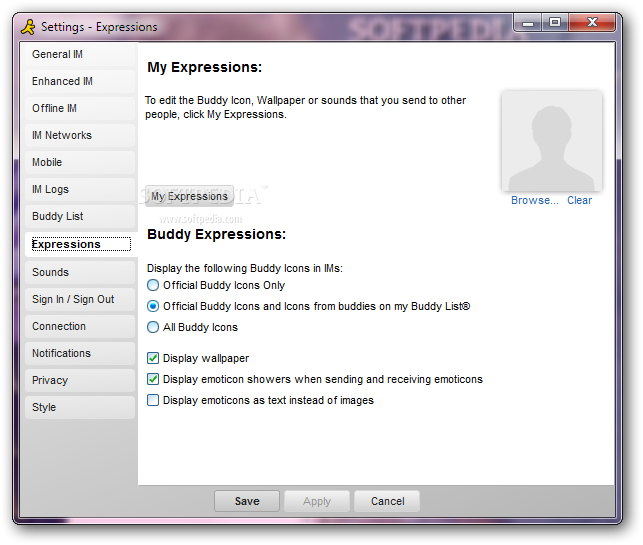Image resolution: width=643 pixels, height=545 pixels.
Task: Switch to Buddy List settings
Action: (x=80, y=217)
